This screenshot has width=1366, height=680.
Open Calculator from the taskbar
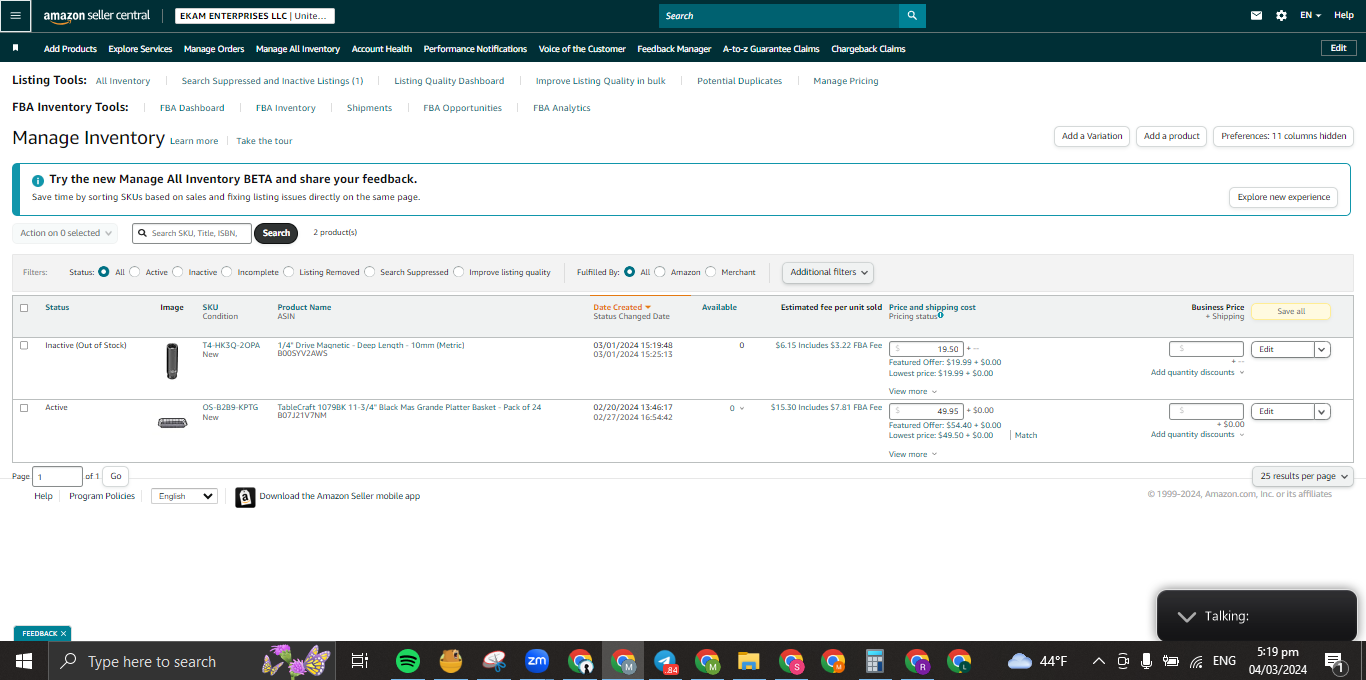point(875,661)
